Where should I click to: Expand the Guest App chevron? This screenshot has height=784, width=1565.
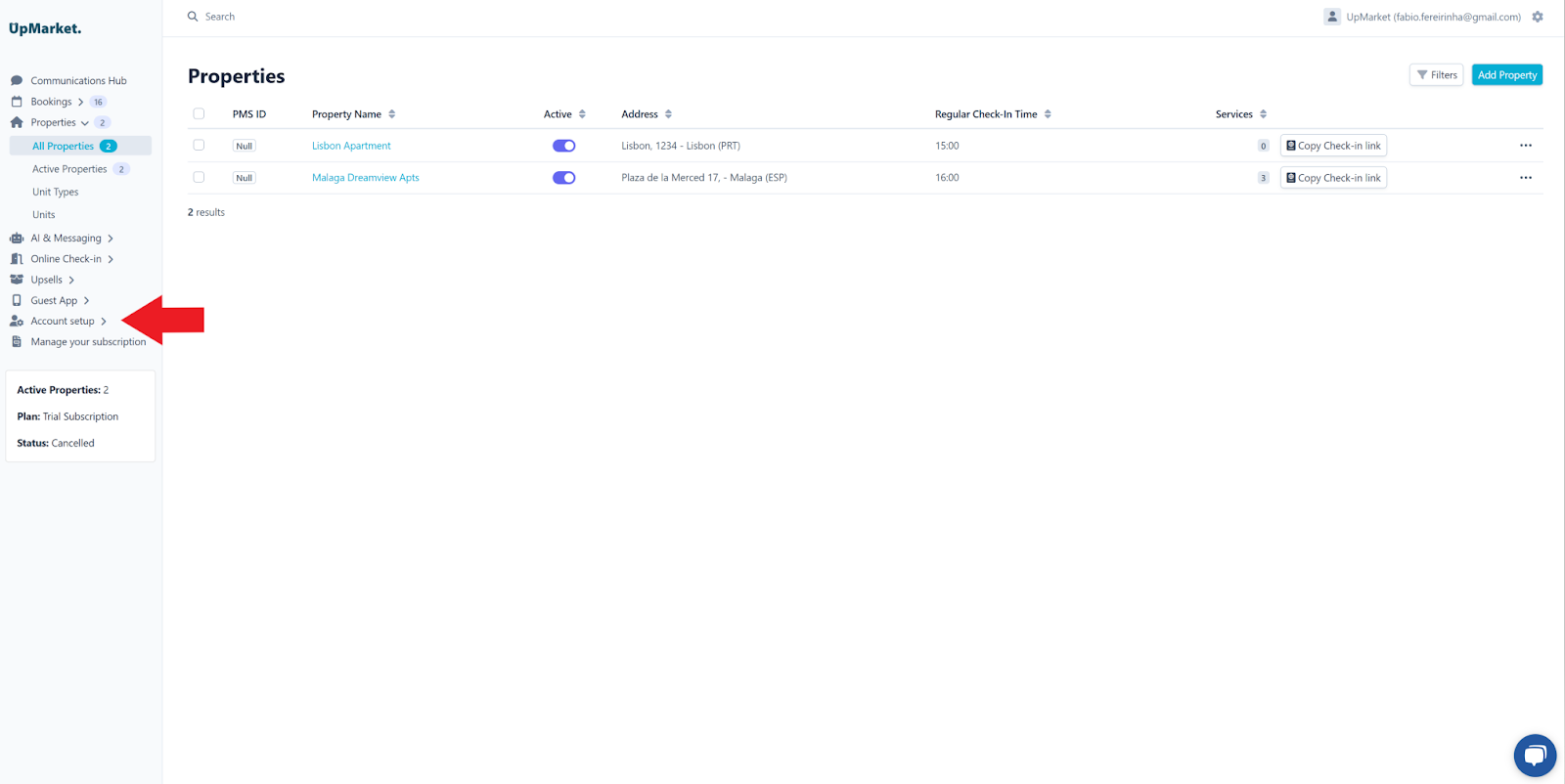[x=86, y=300]
